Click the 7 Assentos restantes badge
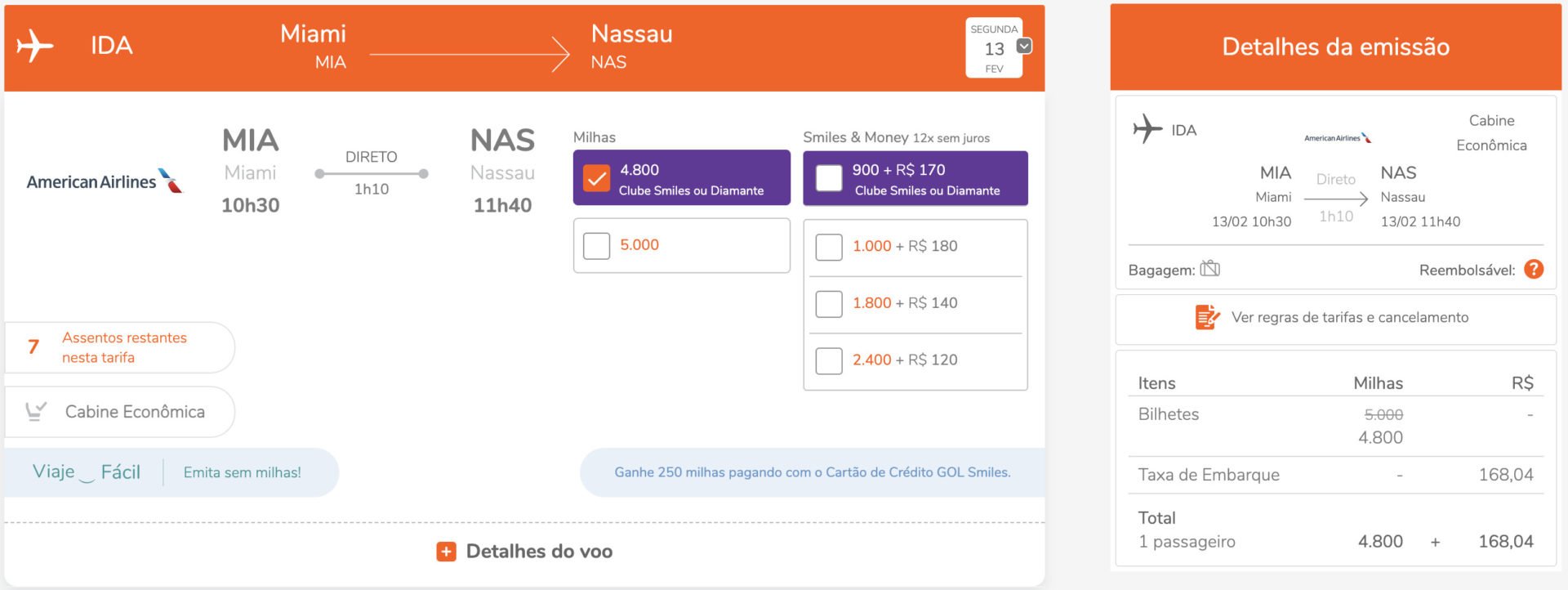This screenshot has height=590, width=1568. pyautogui.click(x=119, y=347)
